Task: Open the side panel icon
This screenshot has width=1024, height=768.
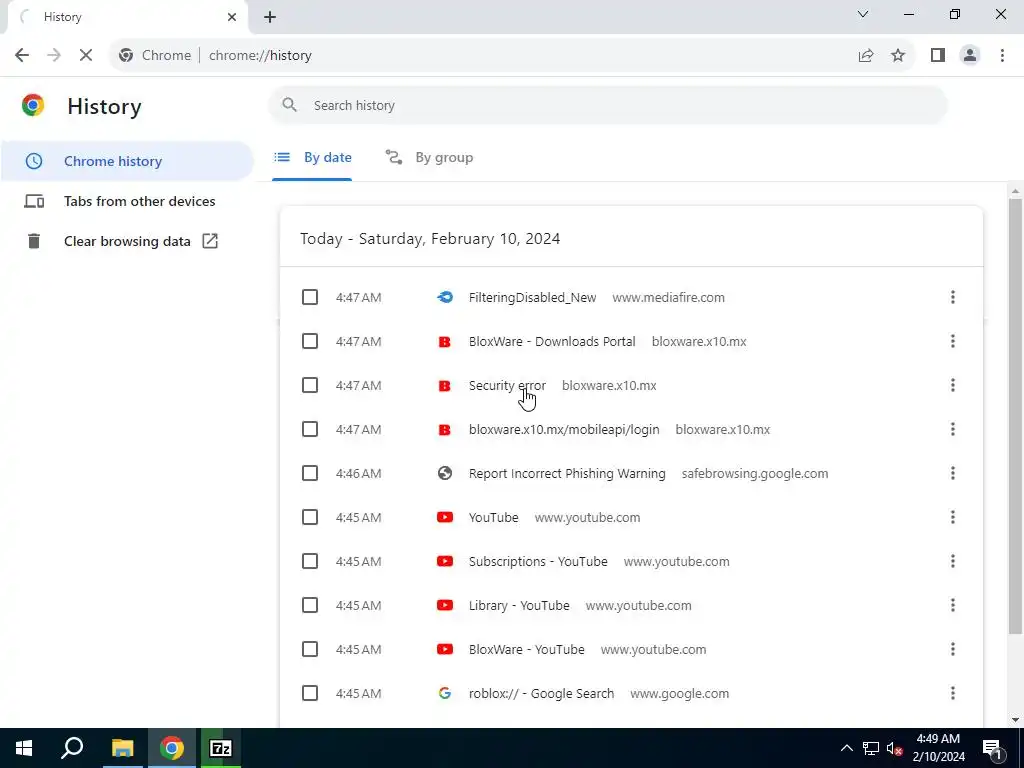Action: (x=938, y=56)
